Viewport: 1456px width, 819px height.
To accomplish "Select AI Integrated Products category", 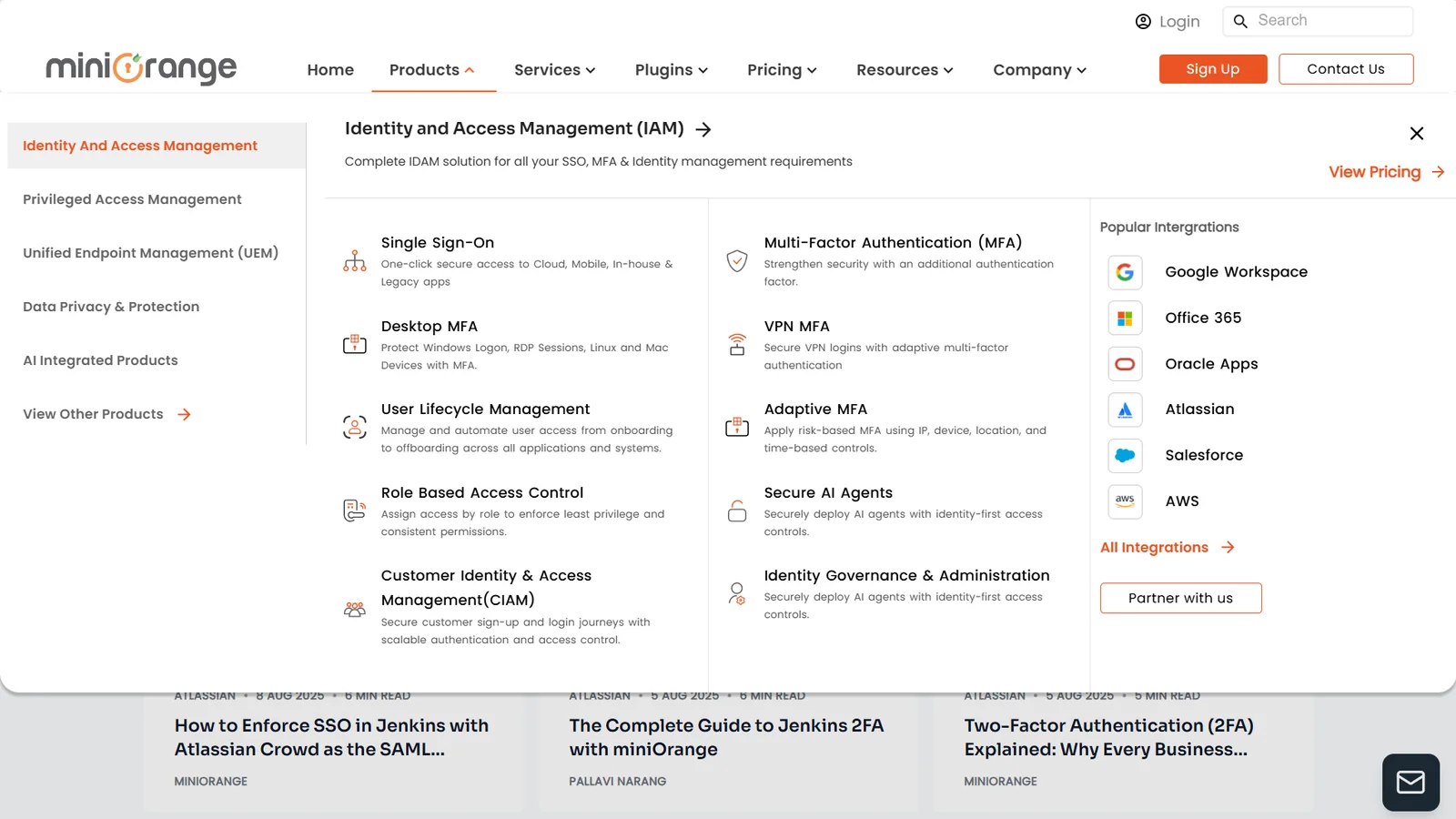I will [x=100, y=360].
